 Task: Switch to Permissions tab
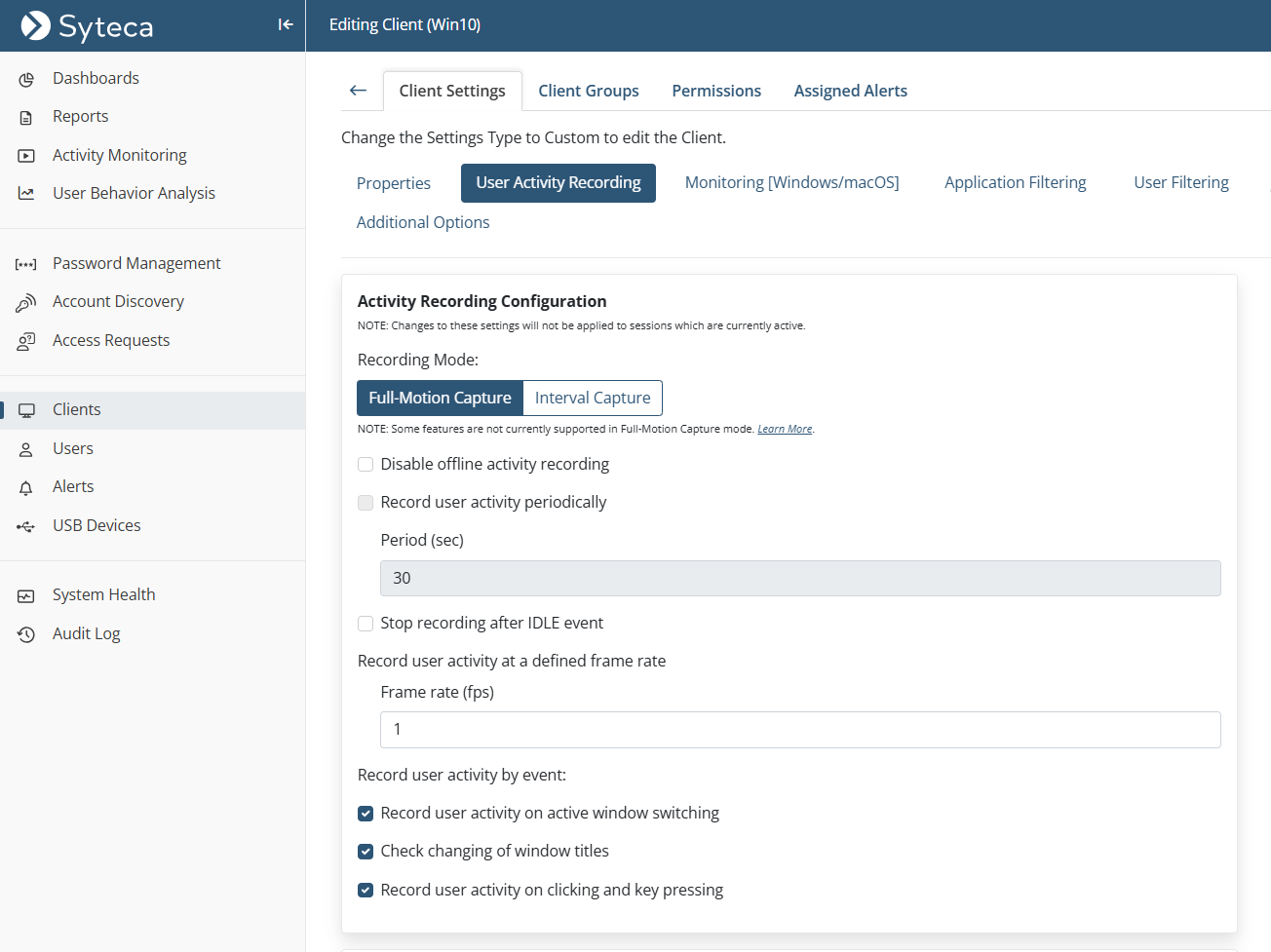coord(716,91)
